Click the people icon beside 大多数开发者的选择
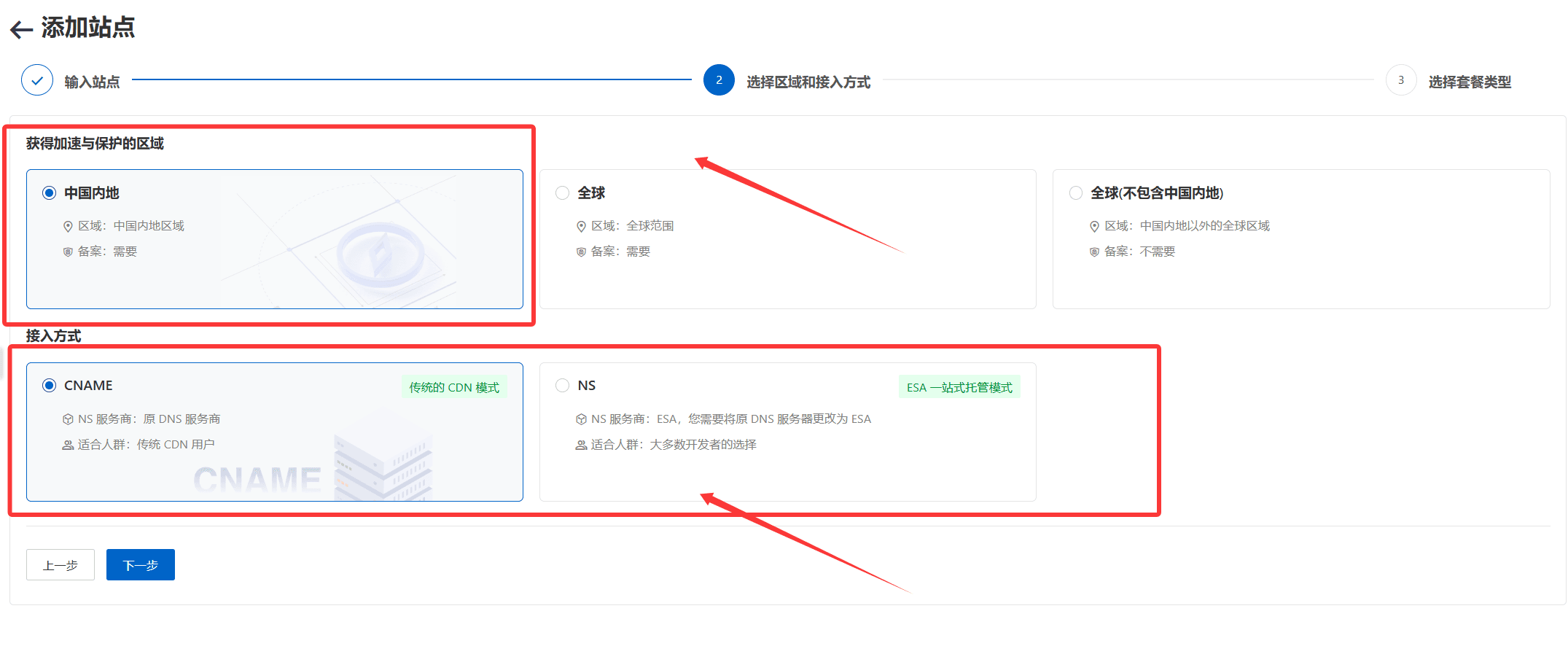Screen dimensions: 1568x646 (581, 445)
